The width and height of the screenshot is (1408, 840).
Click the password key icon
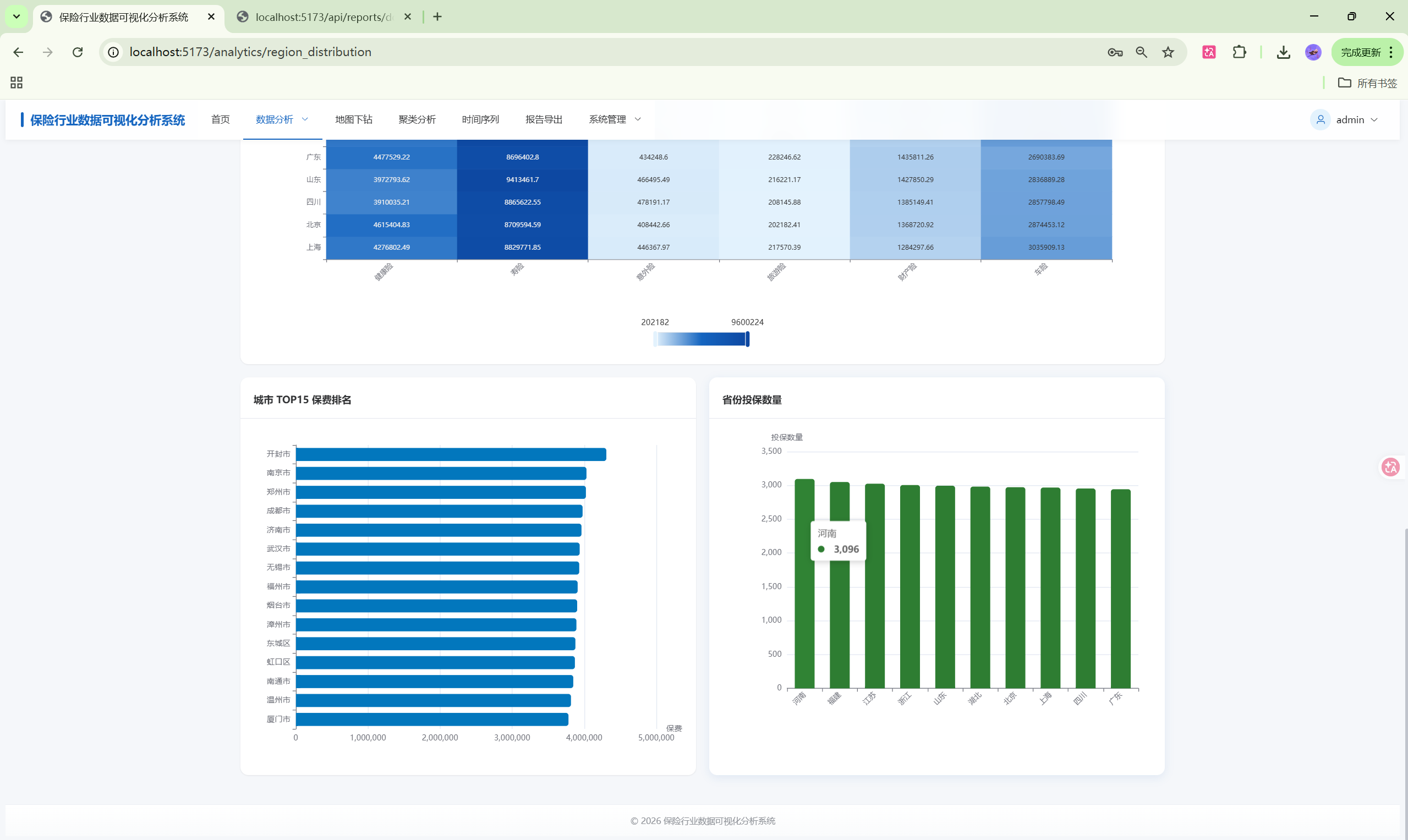1115,52
